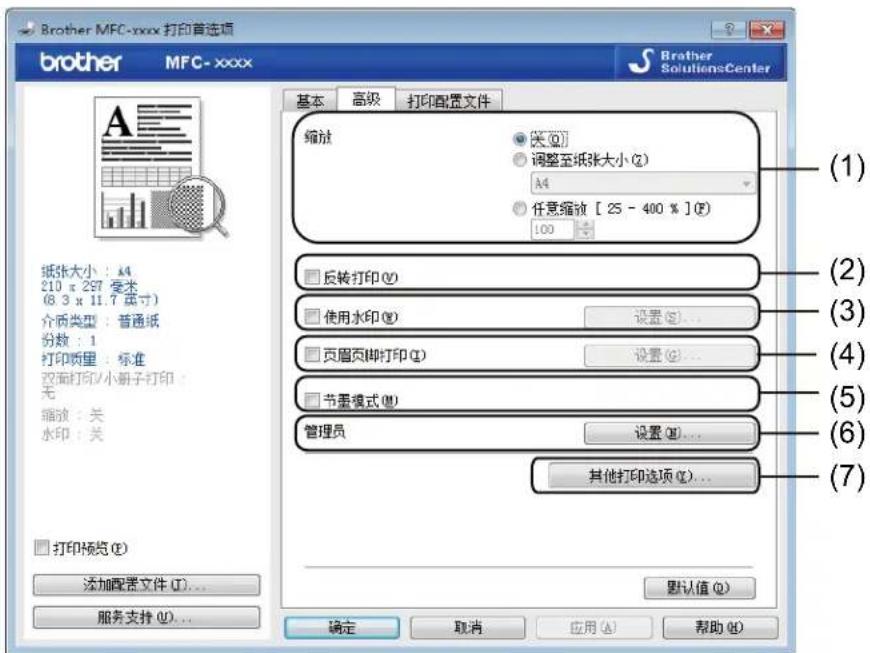This screenshot has height=653, width=870.
Task: Enable the 使用水印 checkbox
Action: (x=312, y=316)
